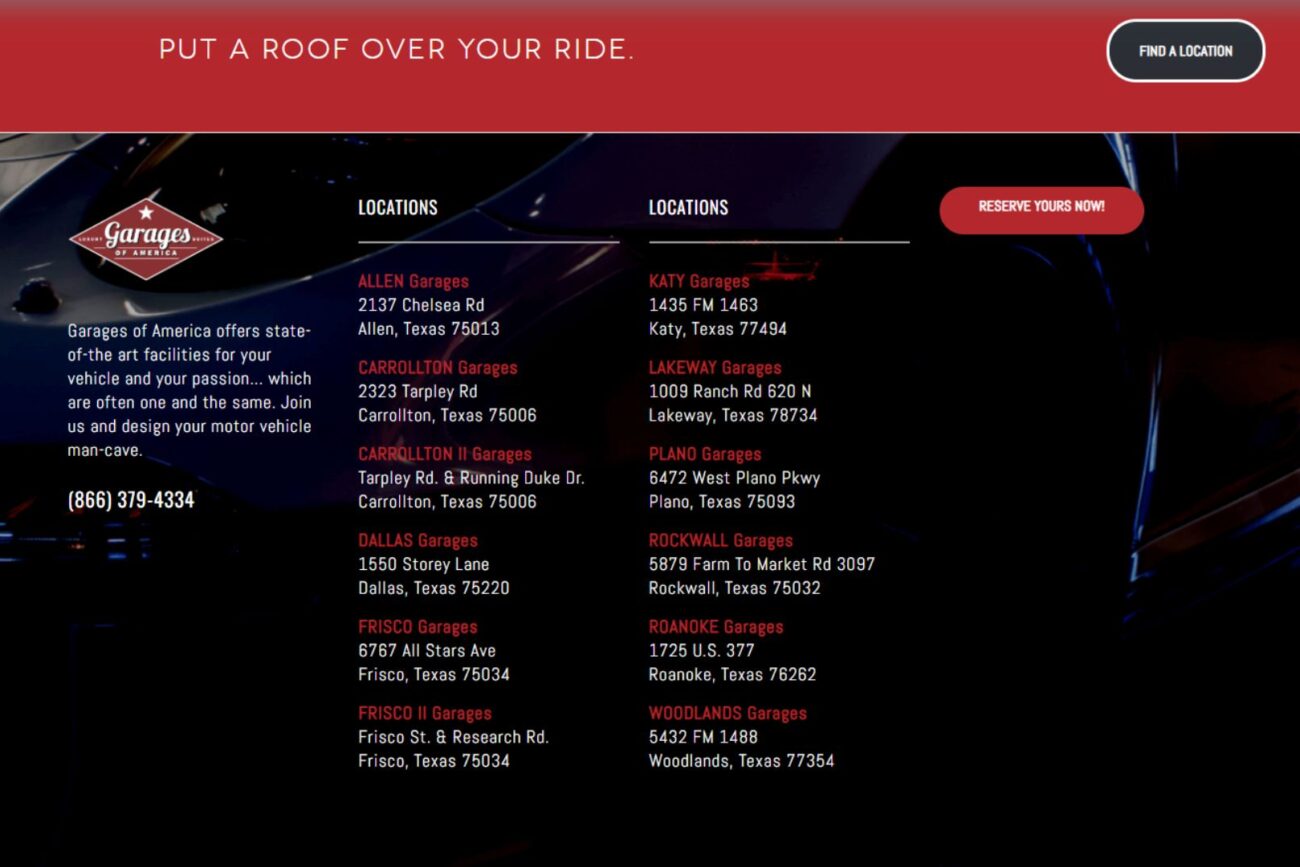Screen dimensions: 1300x867
Task: Open the KATY Garages link
Action: pos(698,282)
